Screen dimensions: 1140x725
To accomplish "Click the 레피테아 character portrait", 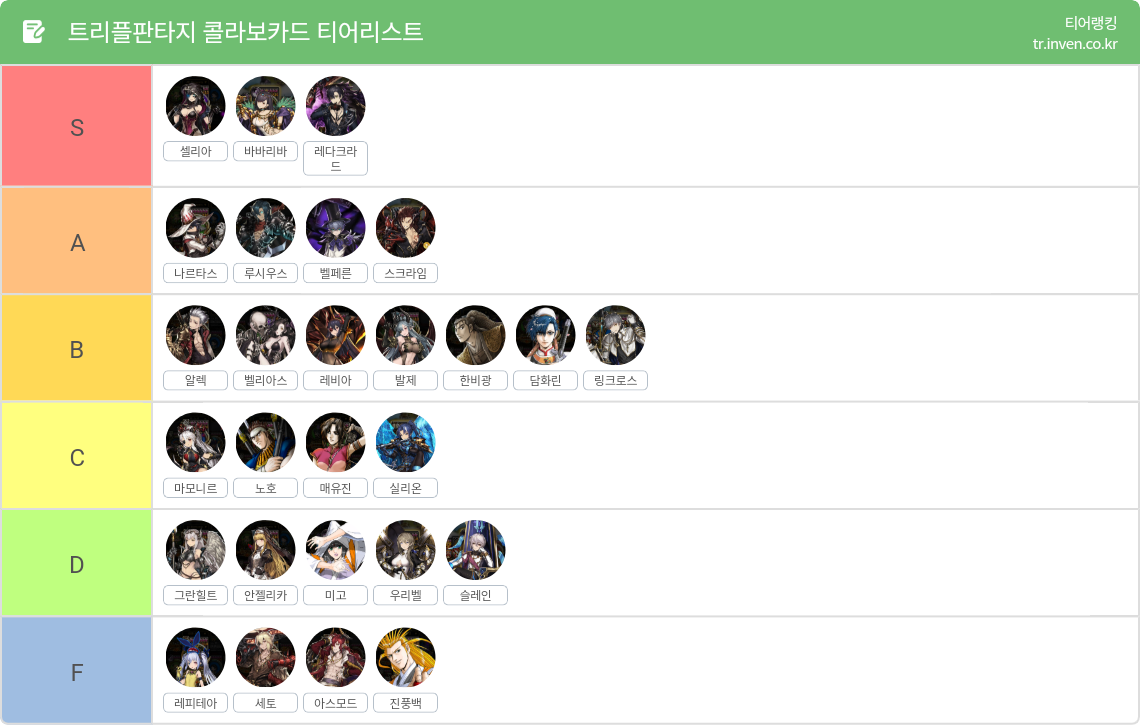I will point(196,658).
